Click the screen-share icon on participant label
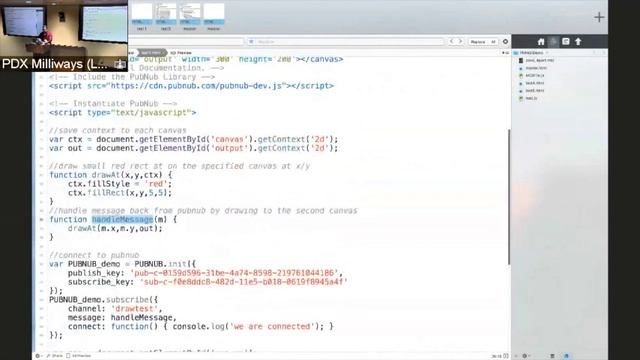 [119, 64]
